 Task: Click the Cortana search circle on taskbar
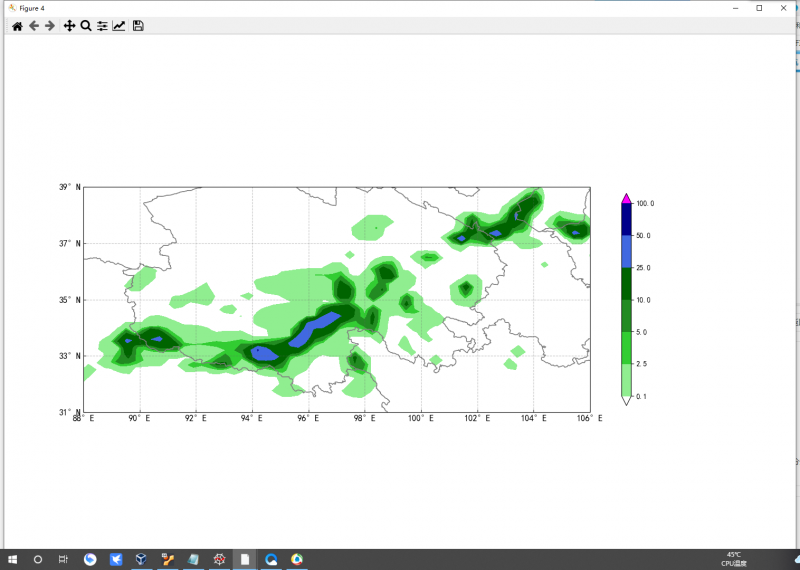tap(38, 559)
